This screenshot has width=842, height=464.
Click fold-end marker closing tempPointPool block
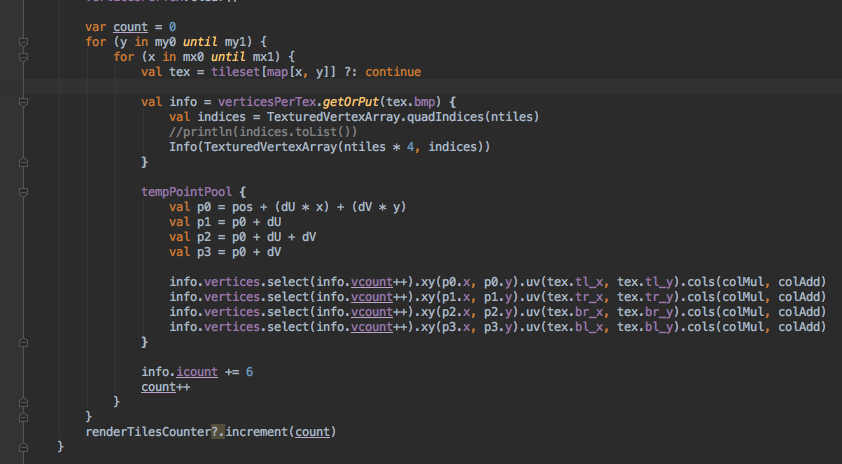coord(23,341)
